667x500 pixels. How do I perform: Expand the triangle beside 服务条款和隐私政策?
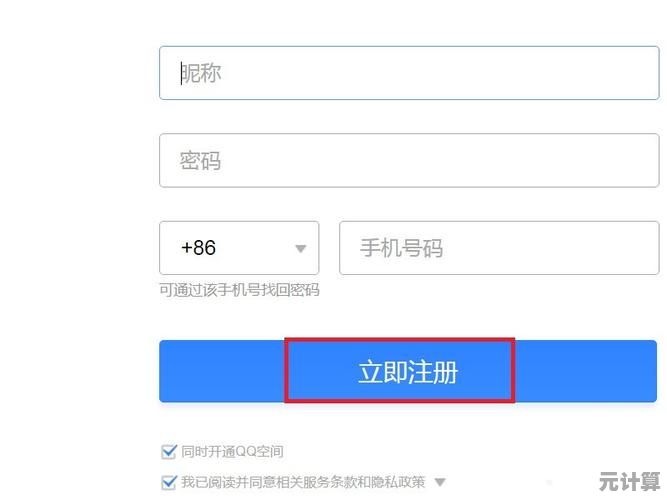tap(440, 482)
